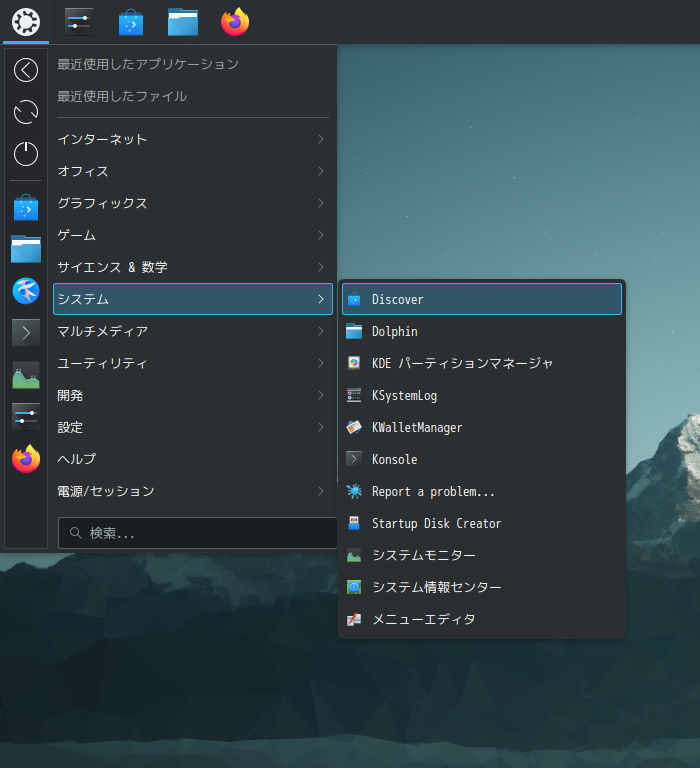The height and width of the screenshot is (768, 700).
Task: Click the ユーティリティ category label
Action: (102, 363)
